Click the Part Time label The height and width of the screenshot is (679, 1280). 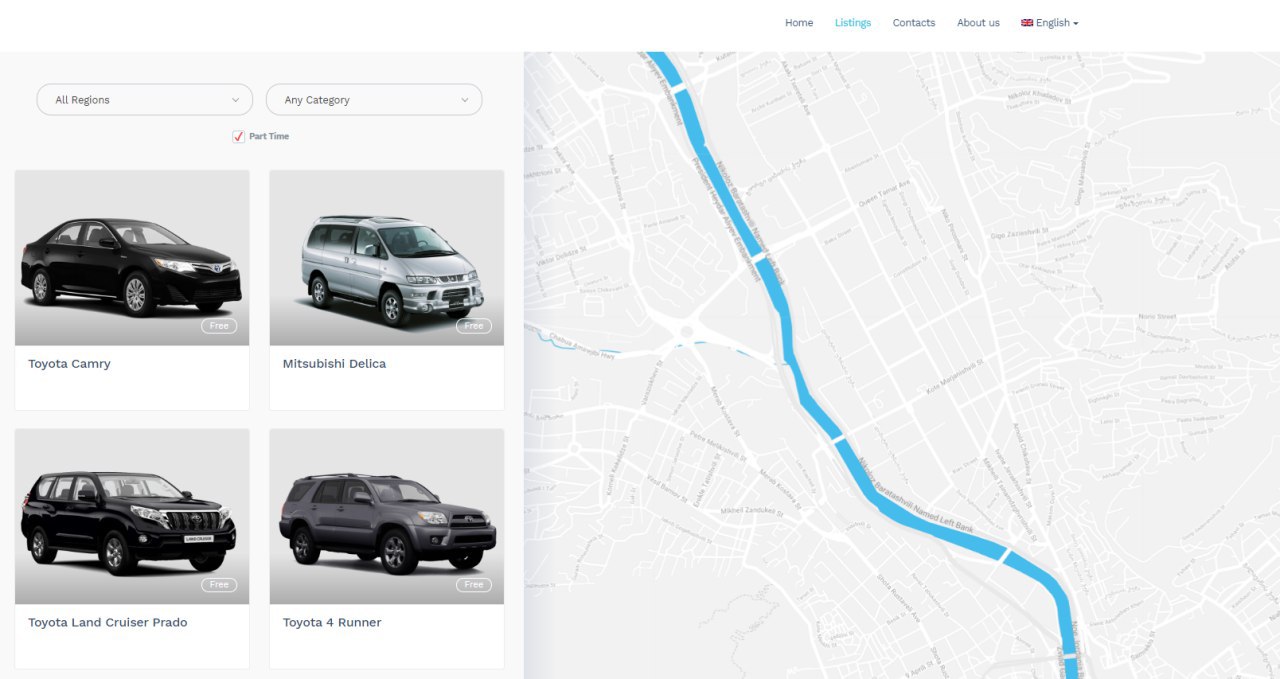click(269, 136)
